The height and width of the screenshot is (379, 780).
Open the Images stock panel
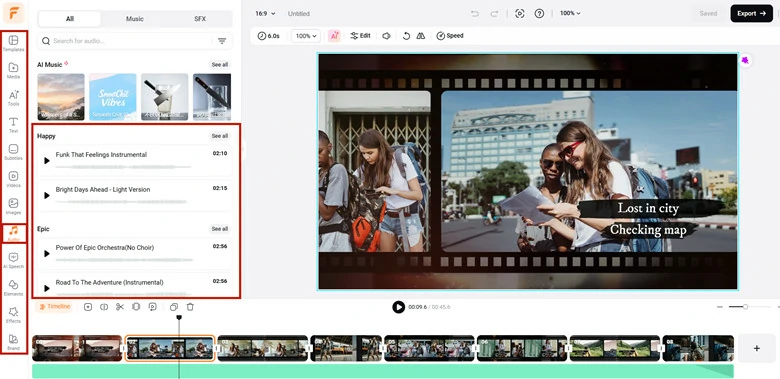pos(13,206)
